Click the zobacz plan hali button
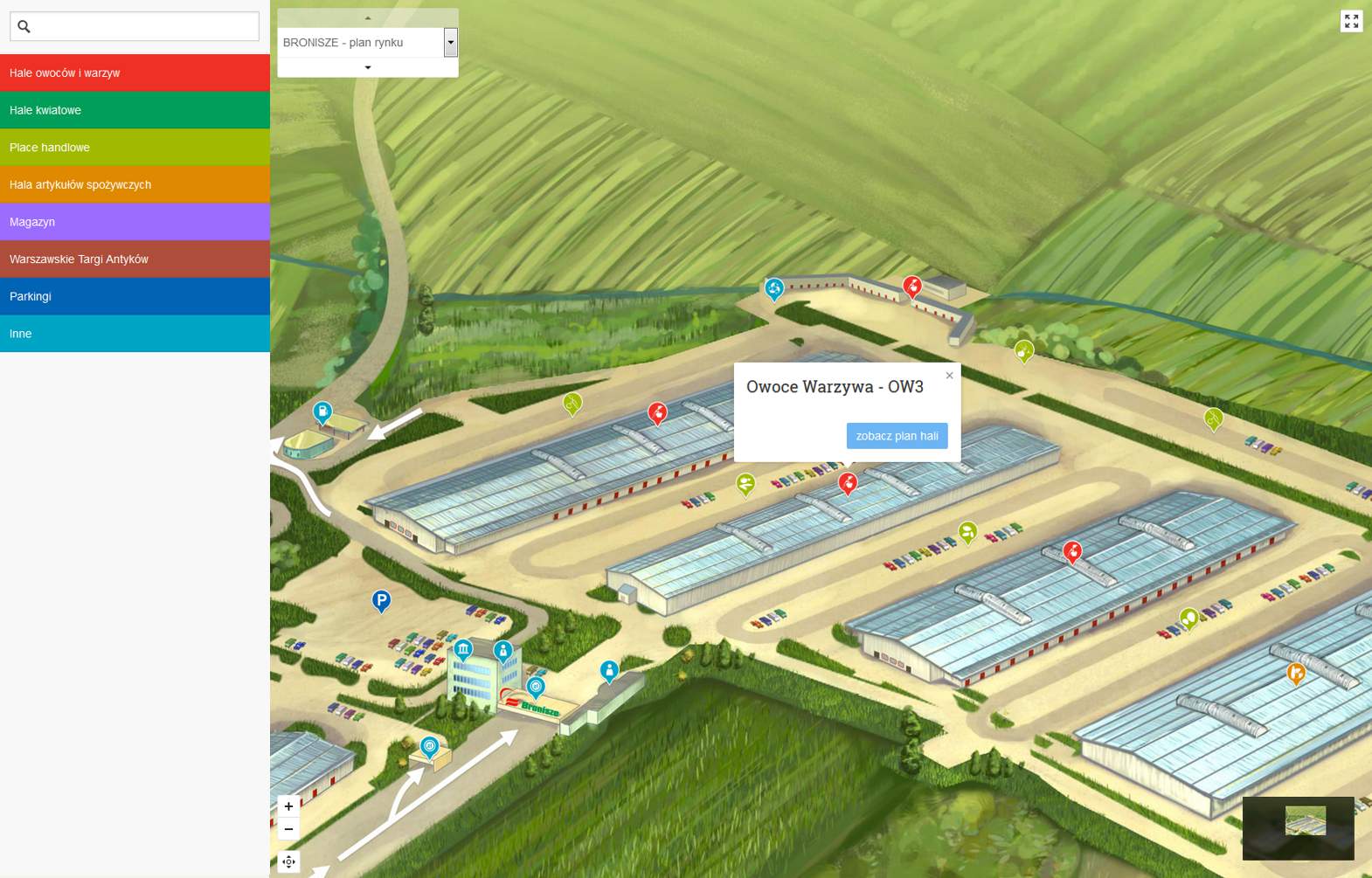 pos(897,436)
